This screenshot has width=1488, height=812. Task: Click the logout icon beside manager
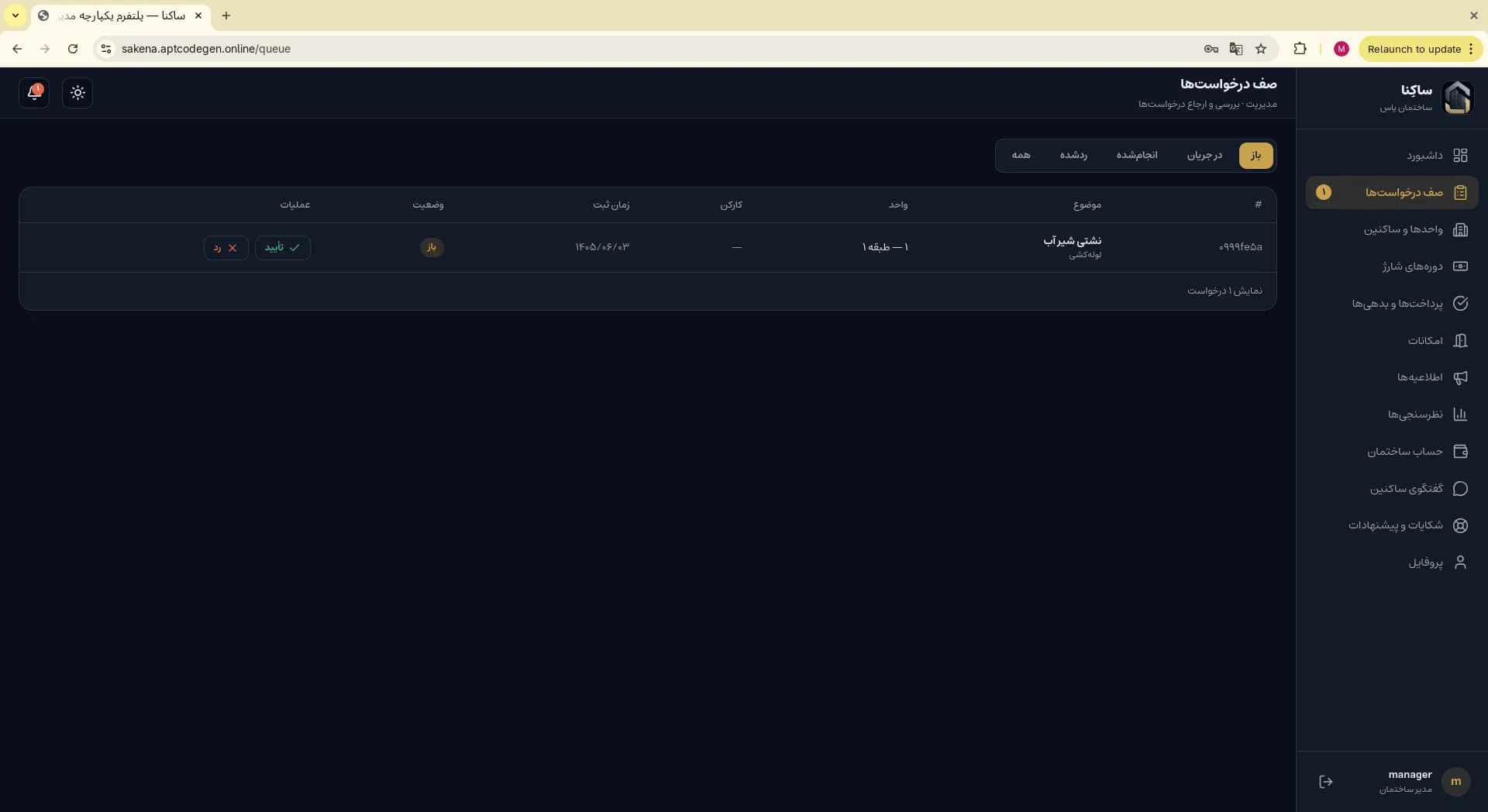click(1326, 782)
